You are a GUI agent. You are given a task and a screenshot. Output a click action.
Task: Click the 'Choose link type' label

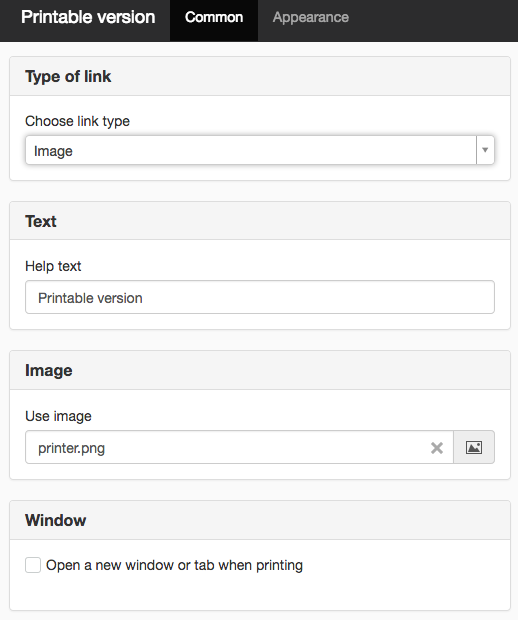coord(77,121)
